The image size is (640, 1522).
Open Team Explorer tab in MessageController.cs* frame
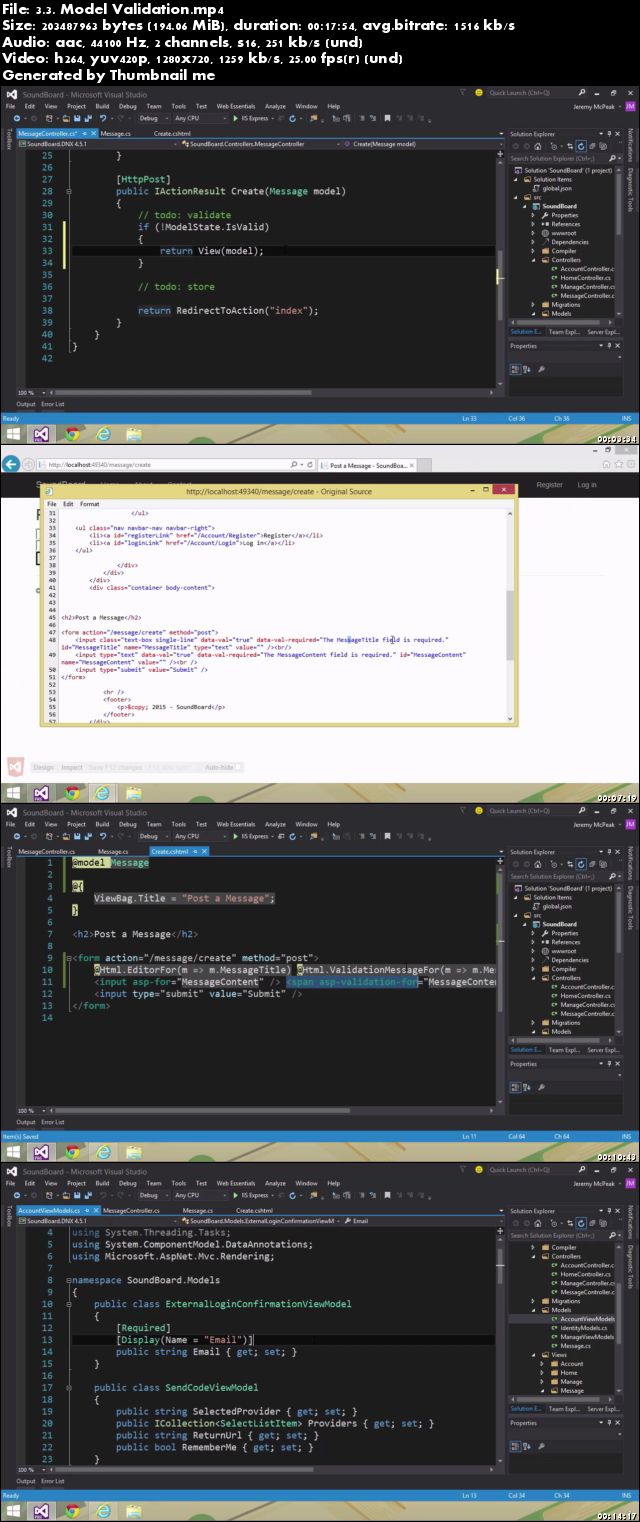564,331
